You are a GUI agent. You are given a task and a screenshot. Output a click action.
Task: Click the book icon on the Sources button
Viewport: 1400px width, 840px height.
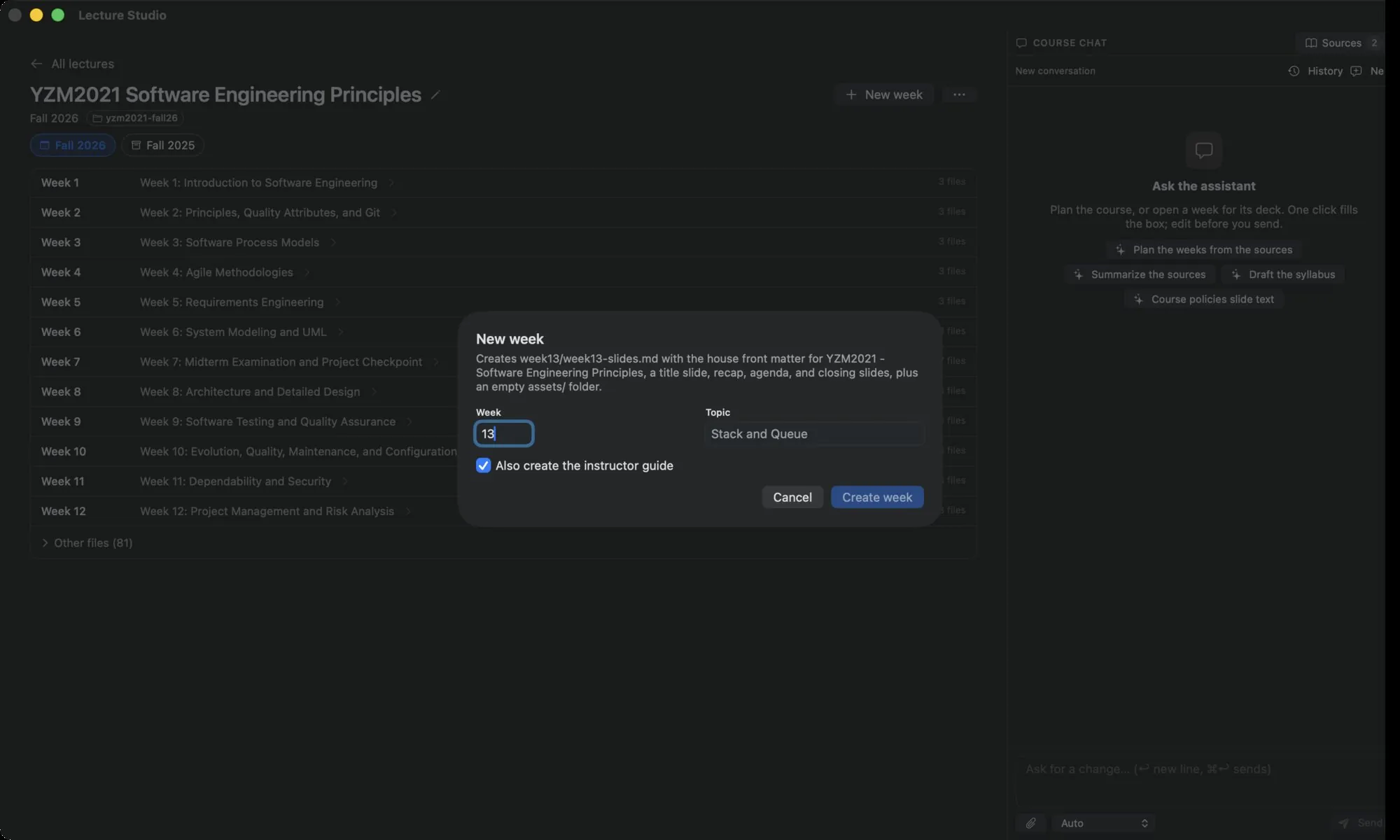(1311, 43)
